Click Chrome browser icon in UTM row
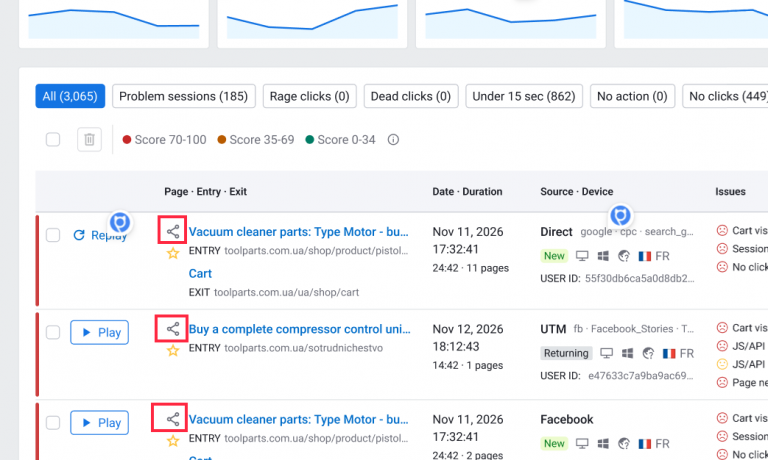This screenshot has height=460, width=768. coord(648,353)
